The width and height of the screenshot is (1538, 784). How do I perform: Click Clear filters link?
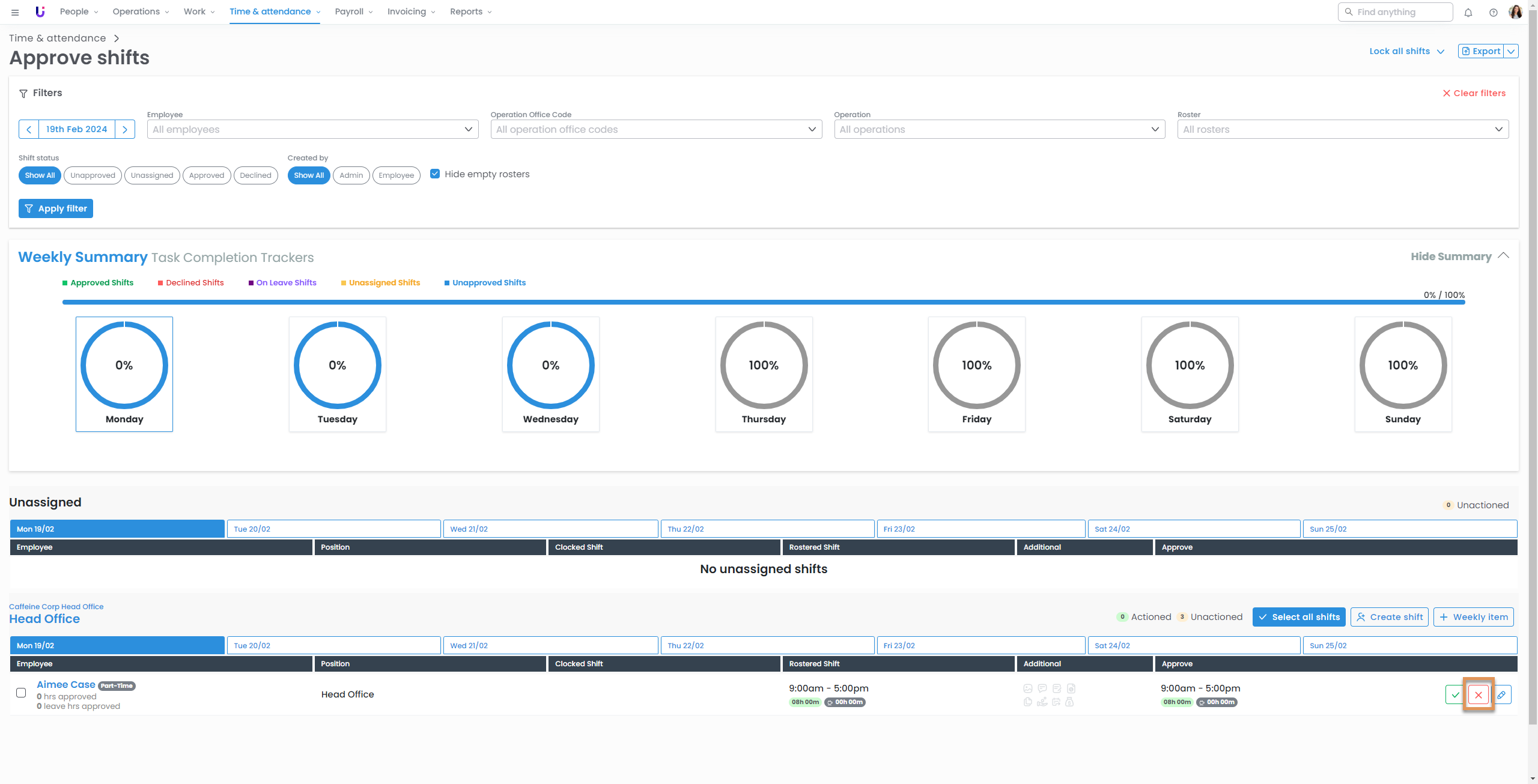[x=1474, y=93]
